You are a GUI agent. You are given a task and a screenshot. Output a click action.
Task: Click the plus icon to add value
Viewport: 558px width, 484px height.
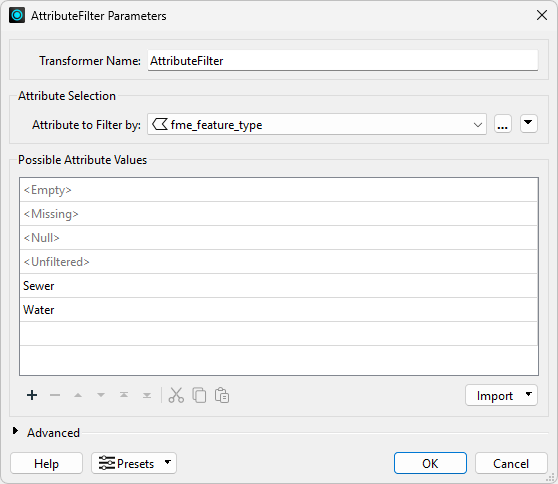[32, 395]
